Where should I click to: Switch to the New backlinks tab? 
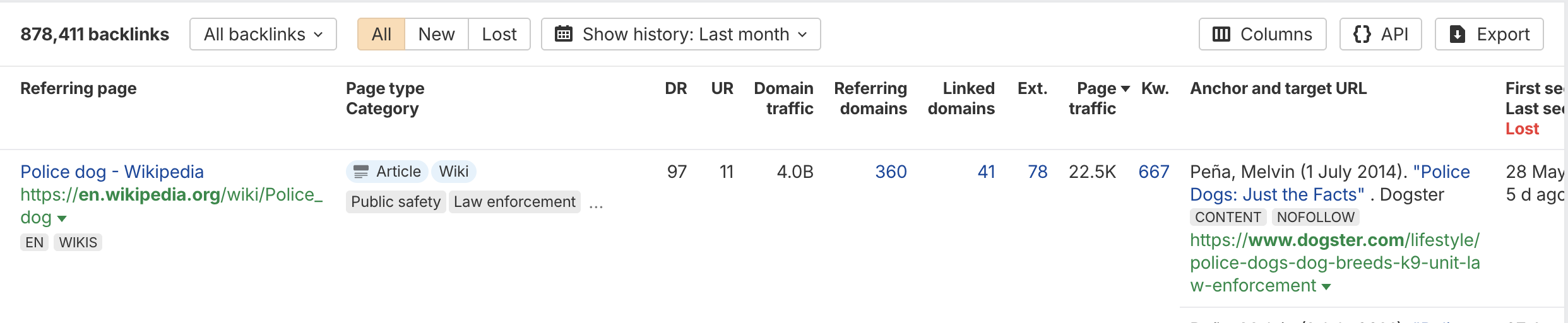(436, 34)
